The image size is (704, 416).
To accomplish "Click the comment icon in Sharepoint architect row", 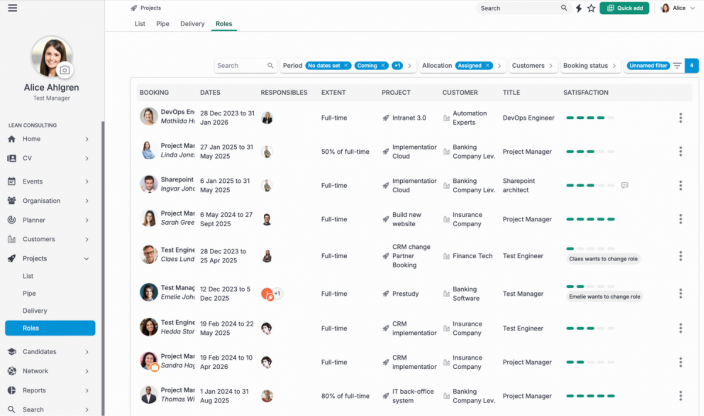I will click(x=624, y=185).
